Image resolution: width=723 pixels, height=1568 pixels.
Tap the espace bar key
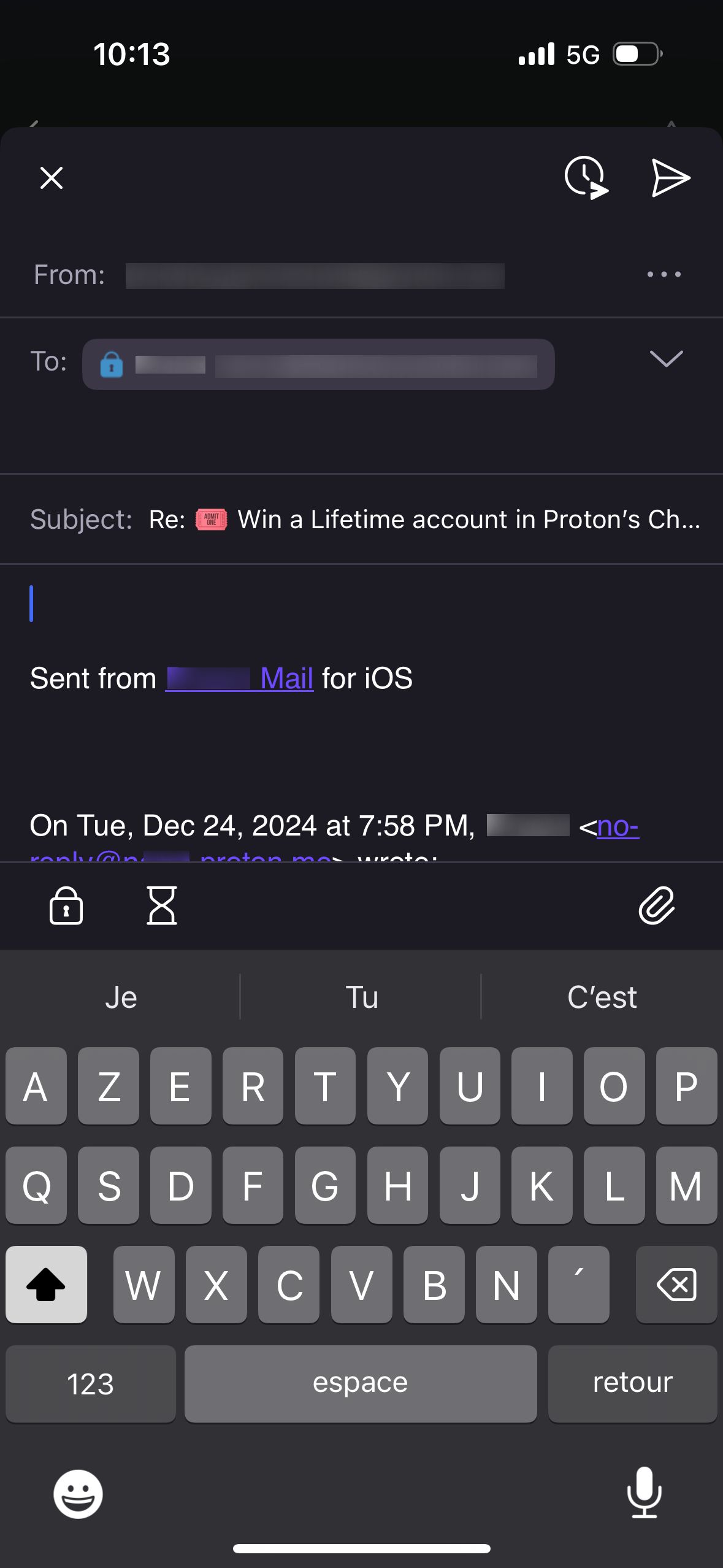(361, 1383)
